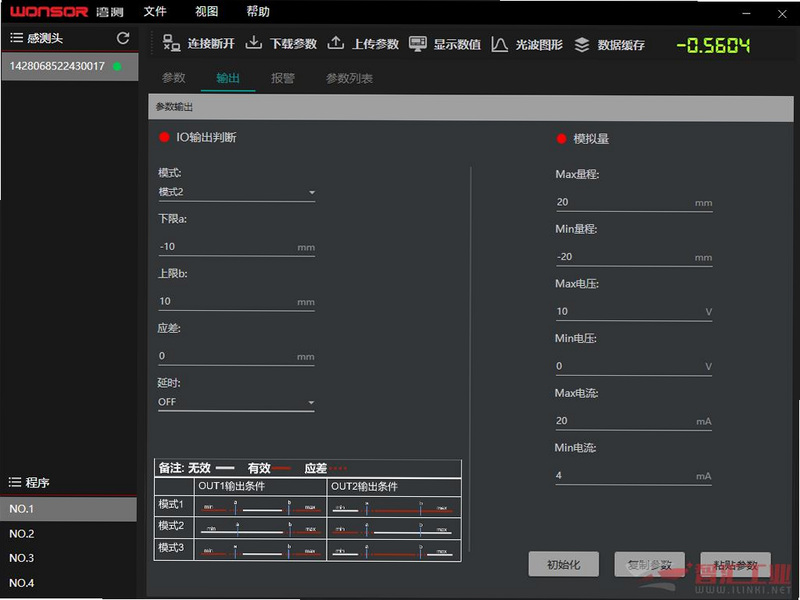Image resolution: width=800 pixels, height=600 pixels.
Task: Click the OUT1输出条件 column header
Action: (231, 486)
